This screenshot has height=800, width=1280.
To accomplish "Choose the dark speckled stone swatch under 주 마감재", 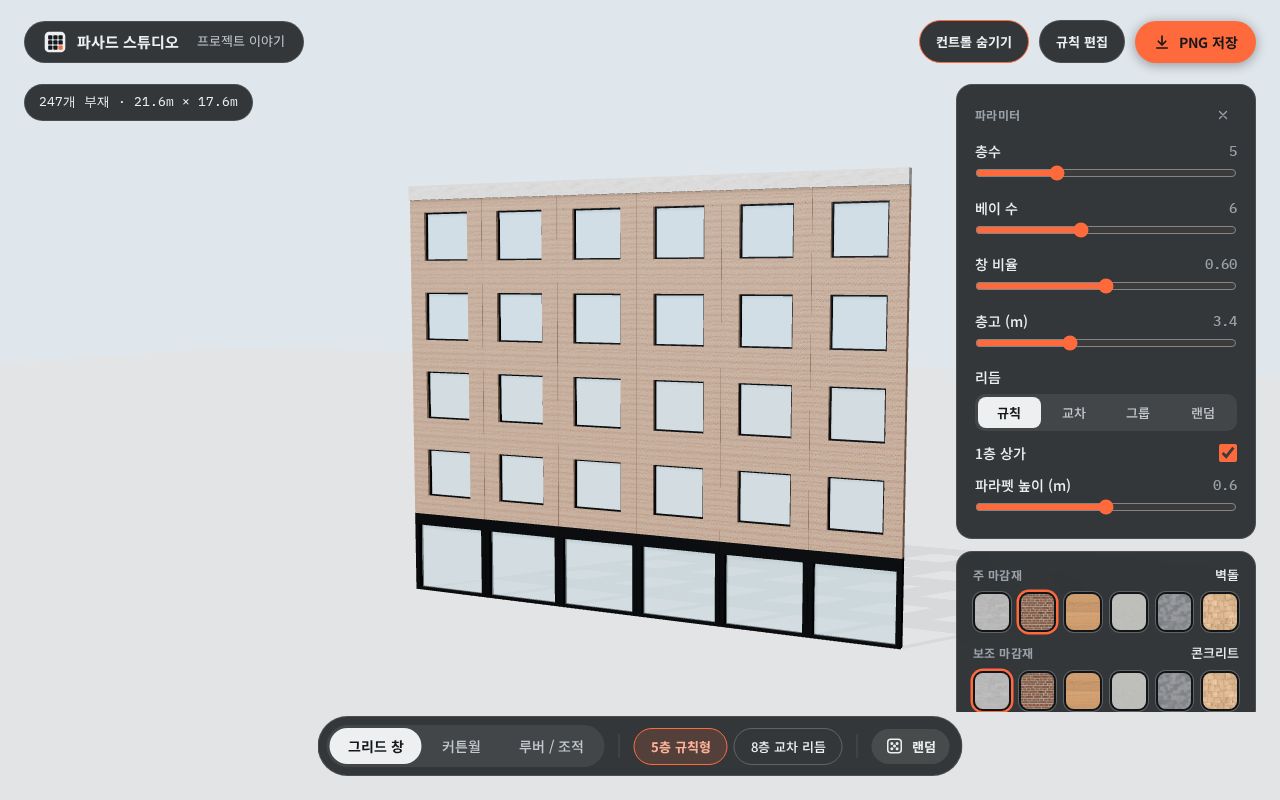I will pyautogui.click(x=1174, y=612).
